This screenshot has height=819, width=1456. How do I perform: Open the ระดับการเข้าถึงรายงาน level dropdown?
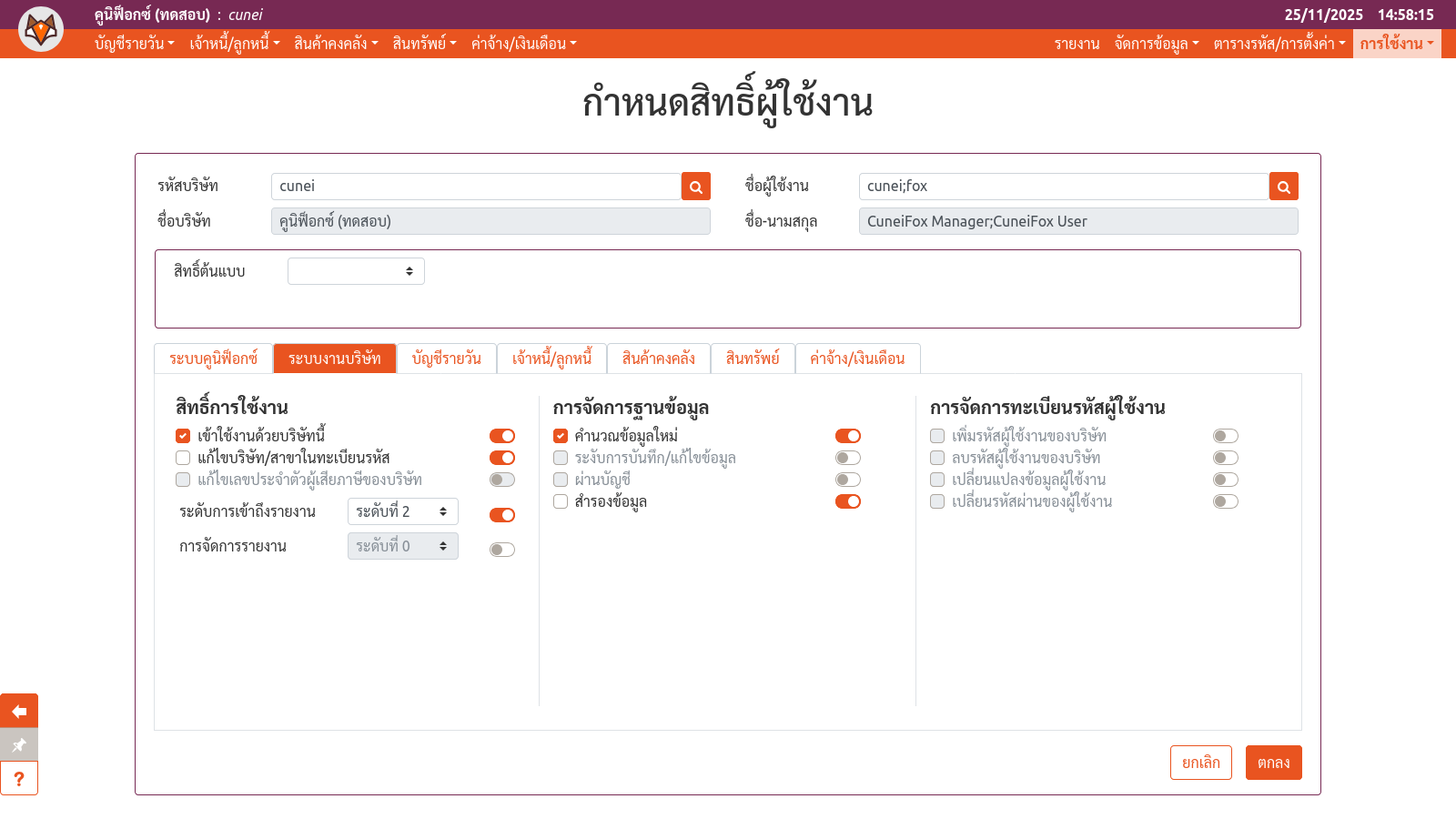(402, 511)
